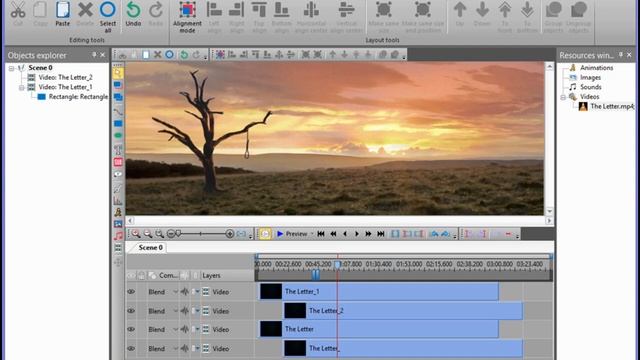This screenshot has width=640, height=360.
Task: Collapse the Videos folder in Resources window
Action: [x=563, y=97]
